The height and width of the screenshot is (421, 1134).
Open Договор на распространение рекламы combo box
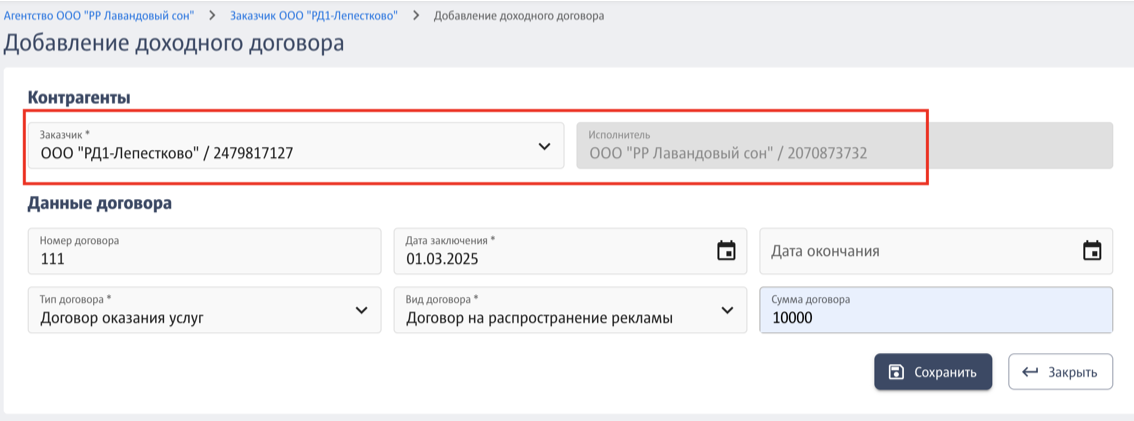click(570, 310)
